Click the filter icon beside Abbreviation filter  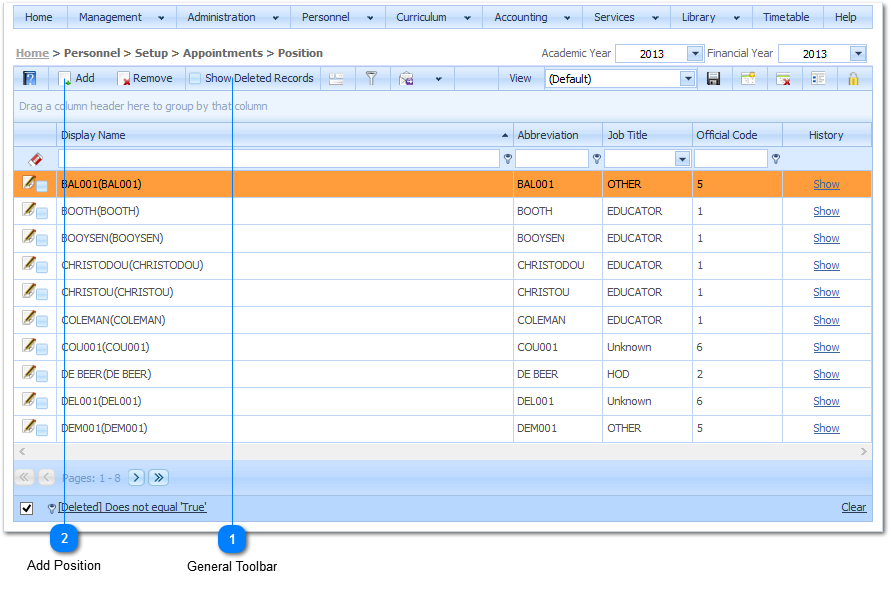tap(596, 159)
